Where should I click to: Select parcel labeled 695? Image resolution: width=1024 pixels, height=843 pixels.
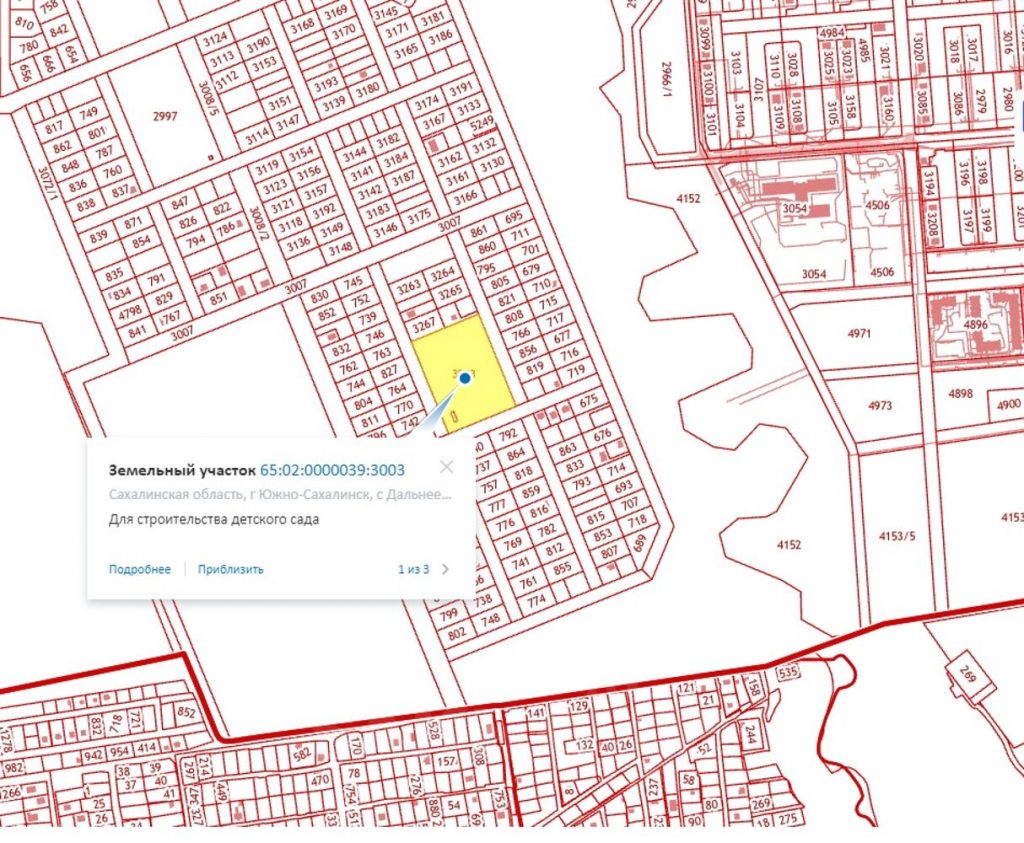click(x=513, y=216)
